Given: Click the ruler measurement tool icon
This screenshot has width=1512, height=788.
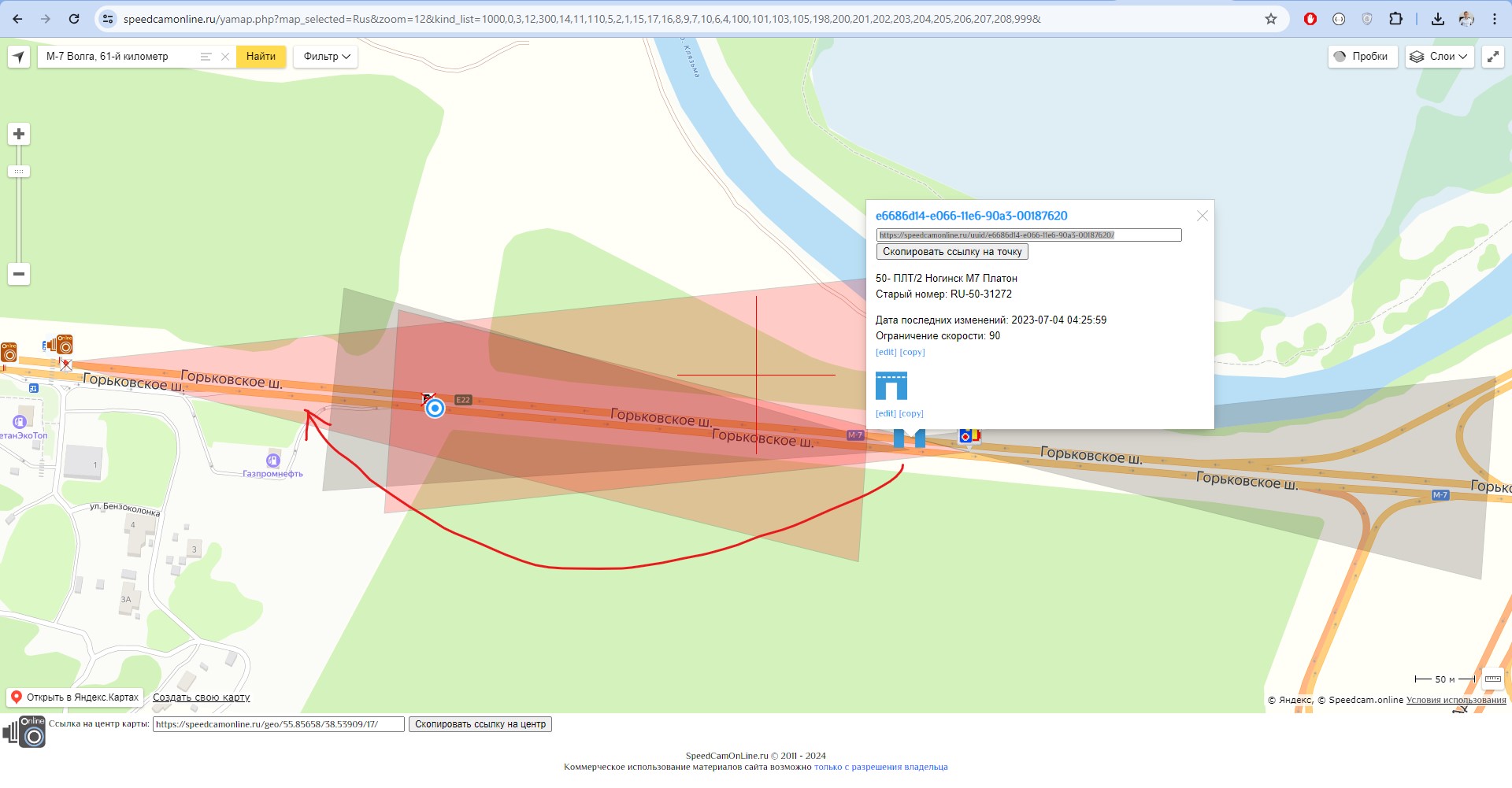Looking at the screenshot, I should click(x=1492, y=679).
